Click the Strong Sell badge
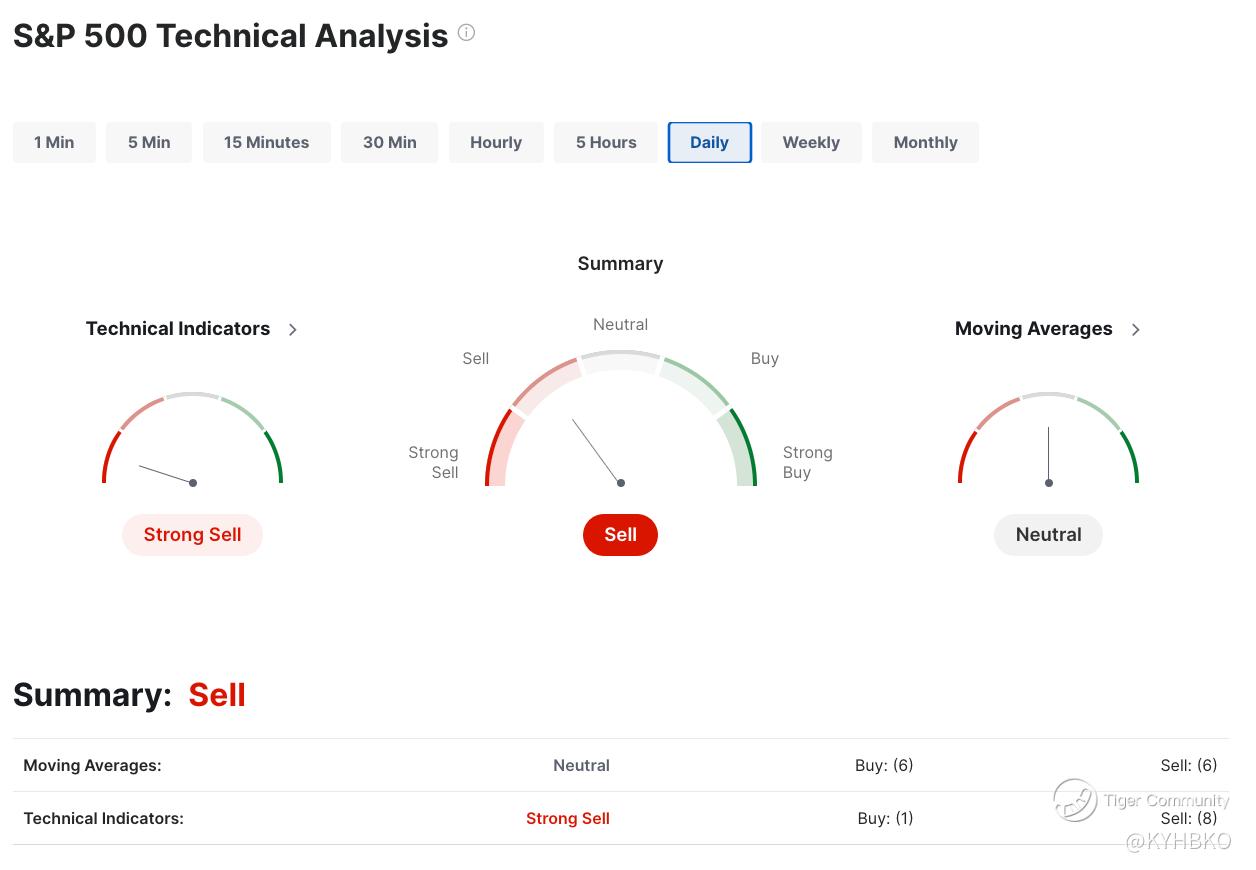This screenshot has width=1256, height=870. coord(192,535)
